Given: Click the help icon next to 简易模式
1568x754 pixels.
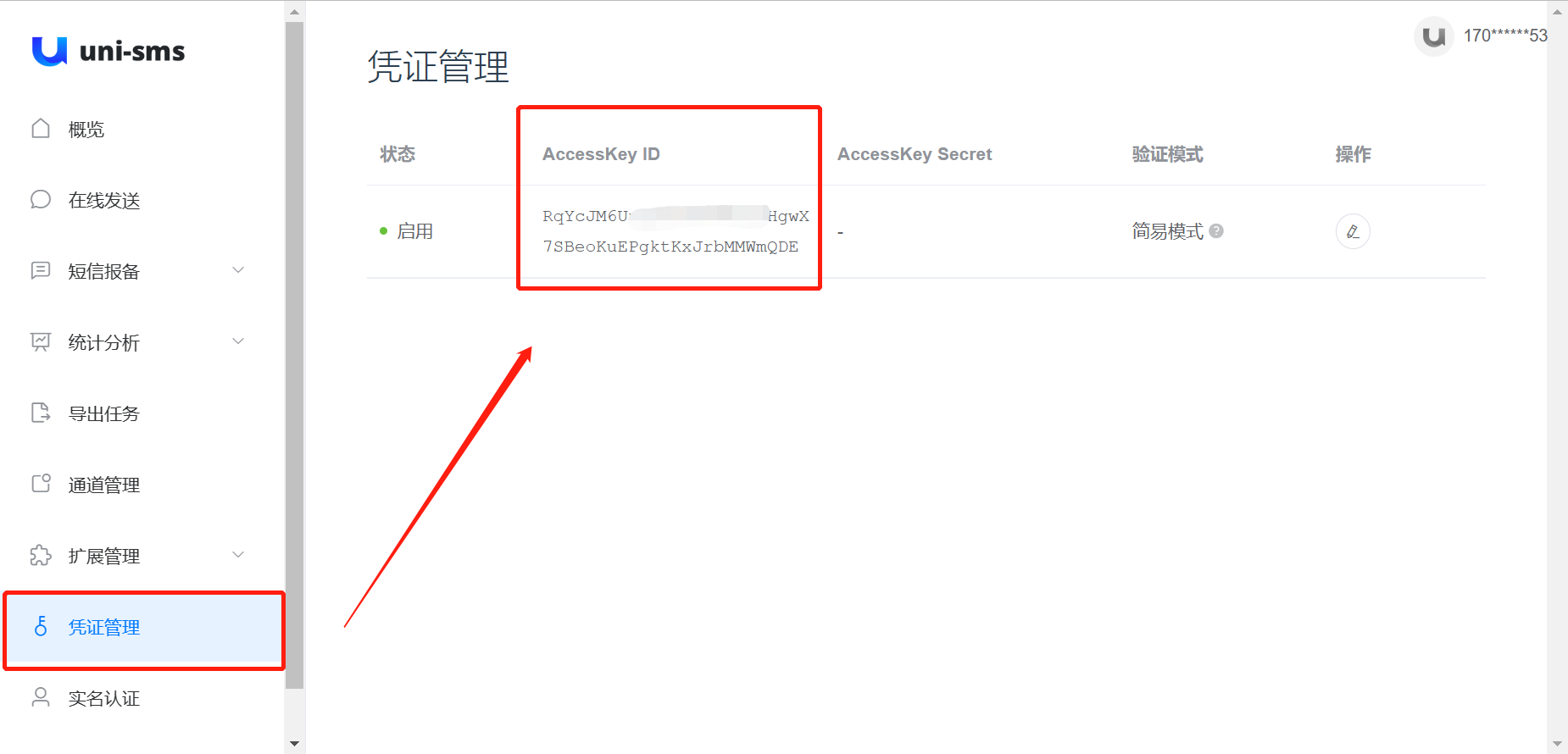Looking at the screenshot, I should [1216, 230].
